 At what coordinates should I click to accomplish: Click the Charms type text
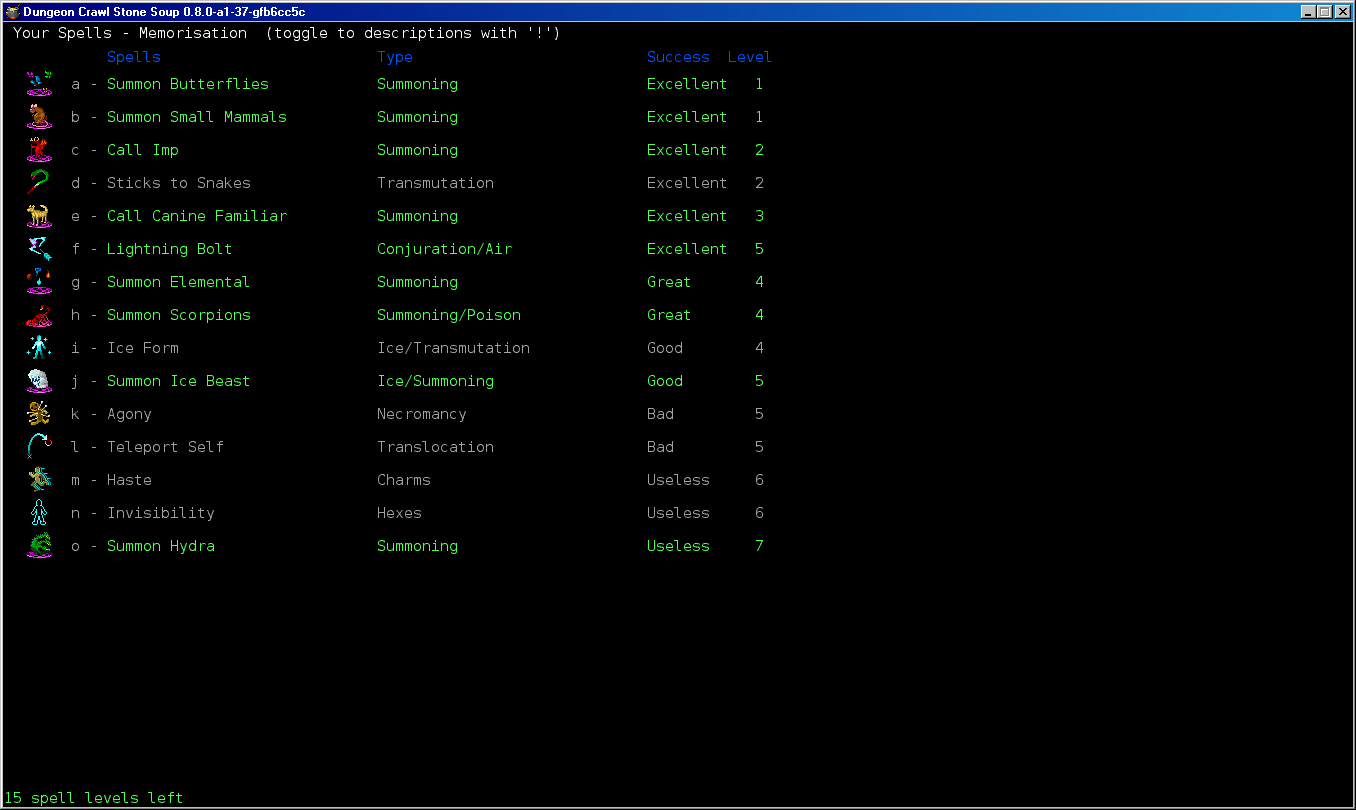tap(404, 480)
